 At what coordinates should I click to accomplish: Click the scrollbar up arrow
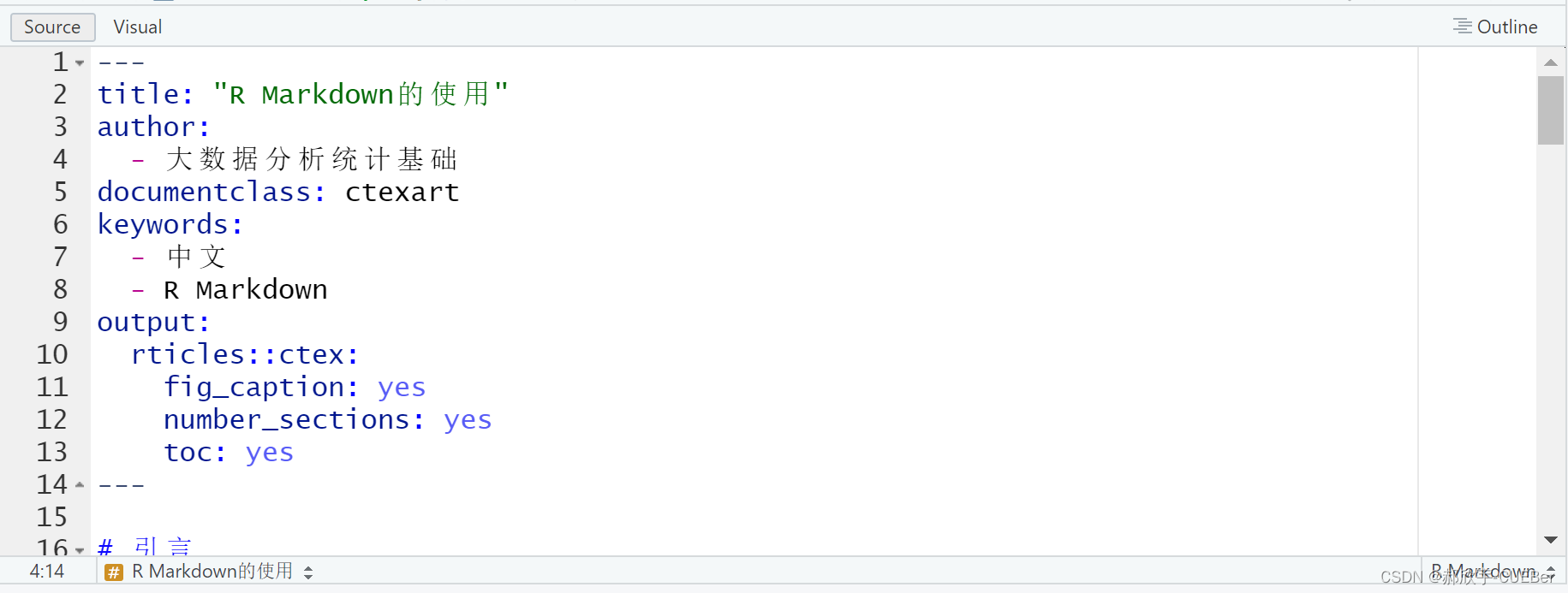pos(1551,62)
